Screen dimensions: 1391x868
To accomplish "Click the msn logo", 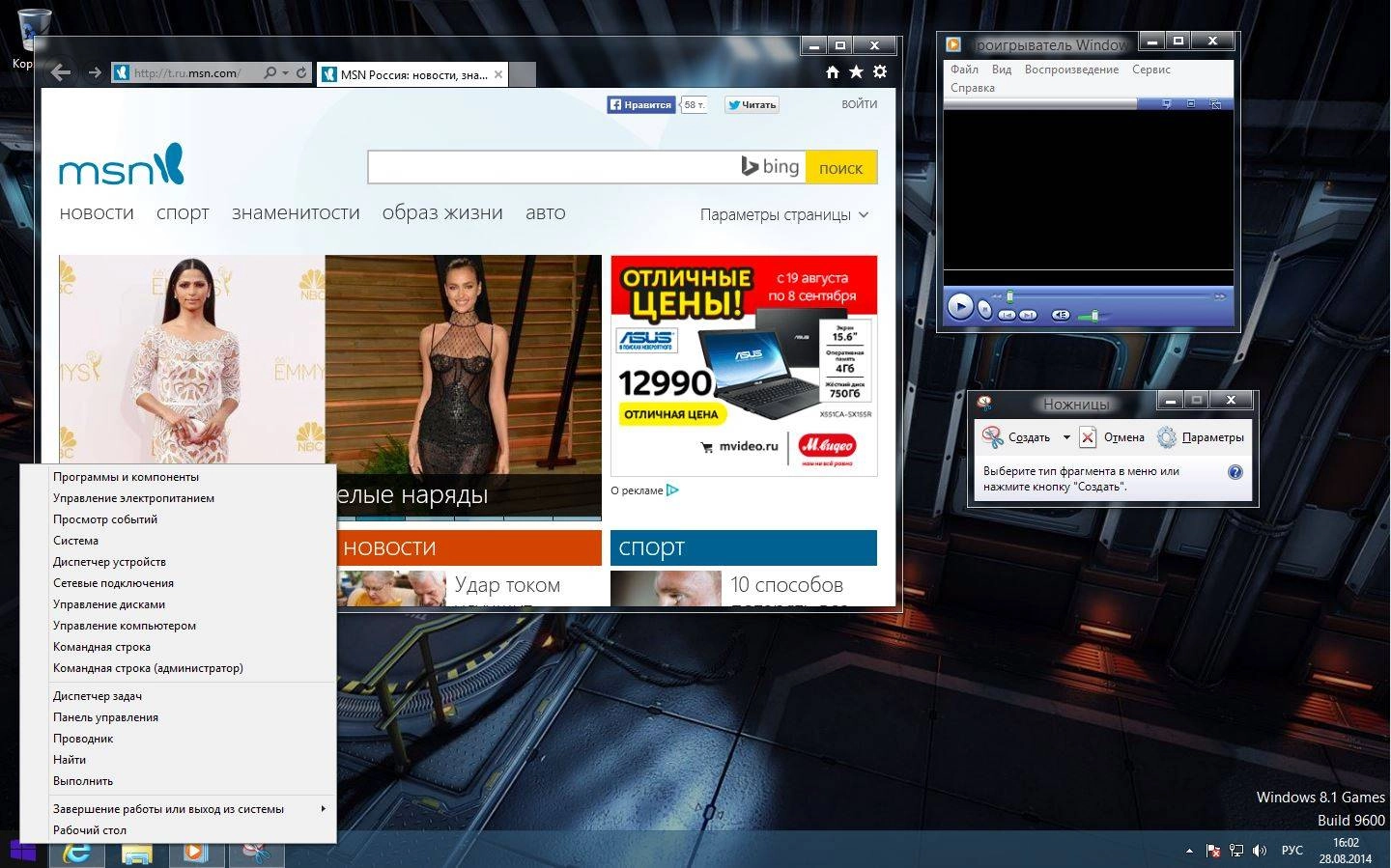I will [x=121, y=165].
